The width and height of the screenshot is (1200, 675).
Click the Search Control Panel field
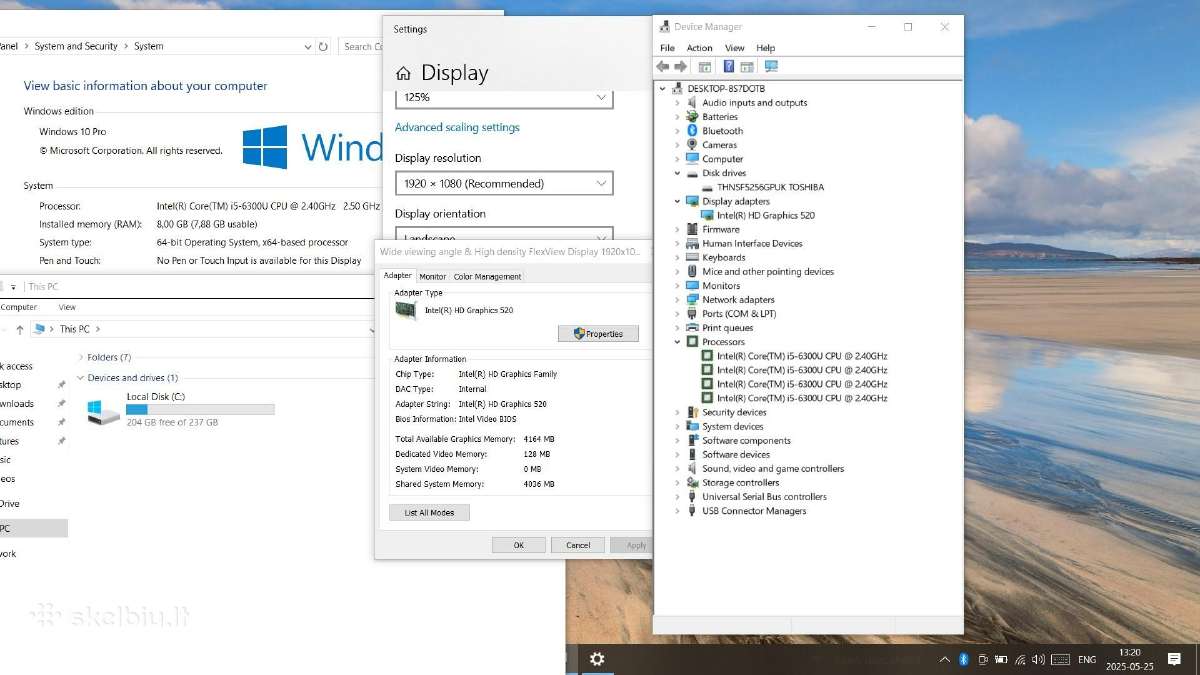tap(360, 46)
